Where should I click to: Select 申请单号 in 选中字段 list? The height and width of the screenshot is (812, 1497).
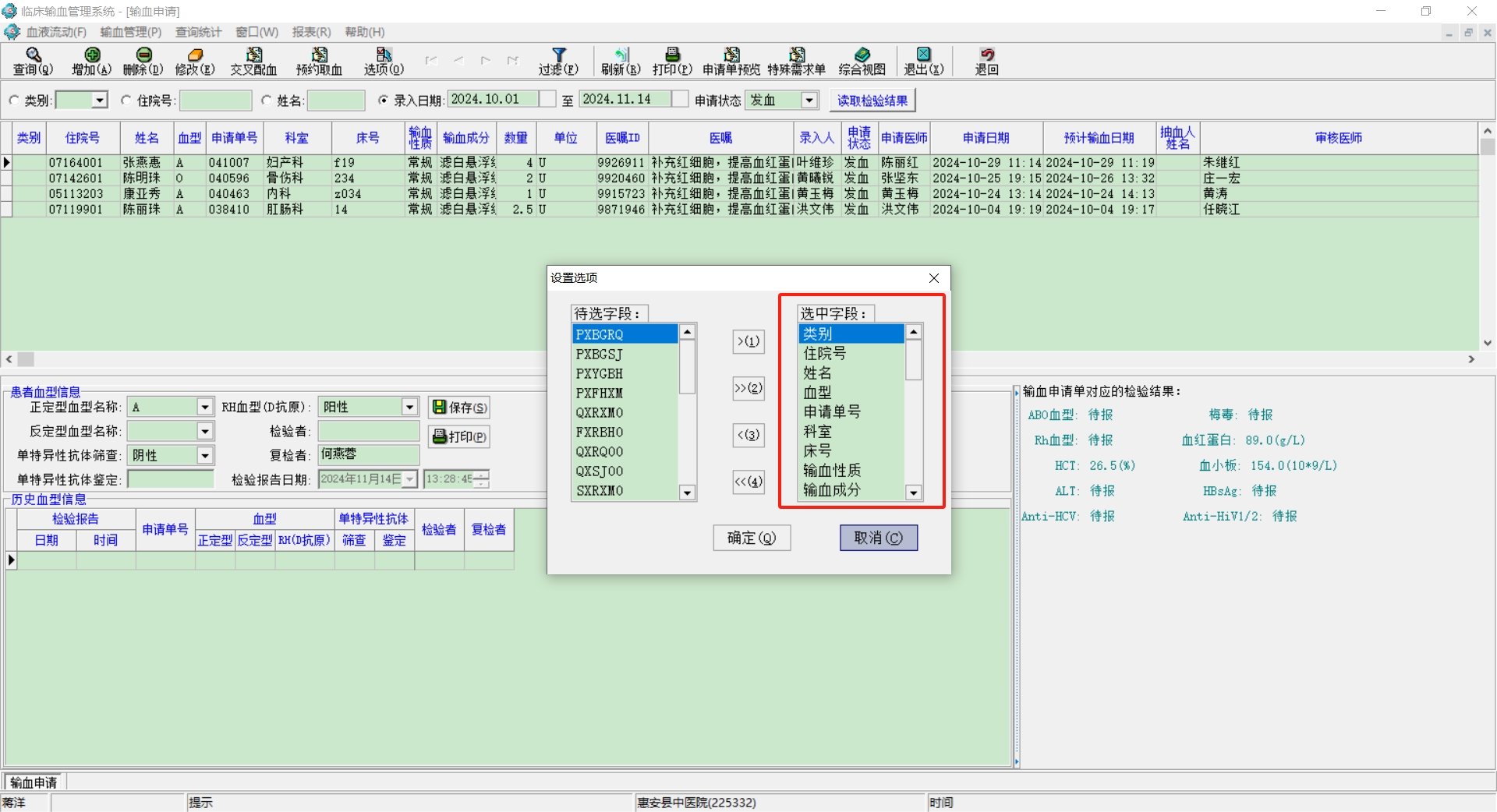pyautogui.click(x=851, y=411)
